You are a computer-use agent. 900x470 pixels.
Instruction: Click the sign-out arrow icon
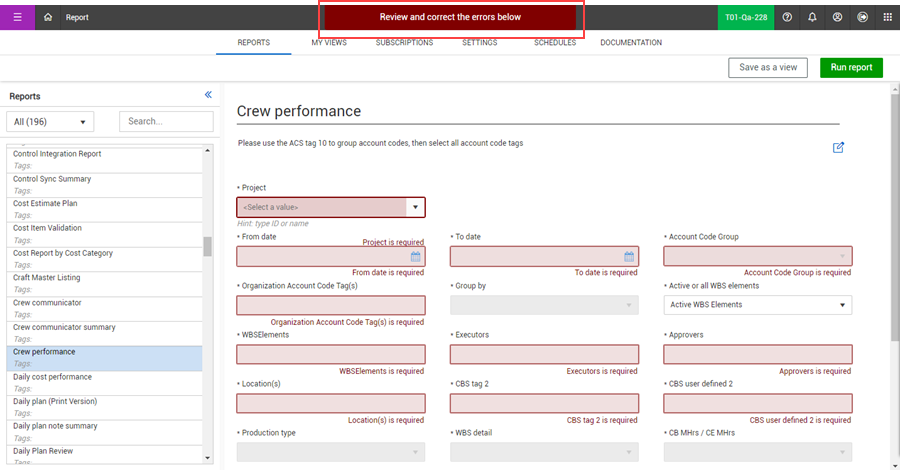point(862,17)
